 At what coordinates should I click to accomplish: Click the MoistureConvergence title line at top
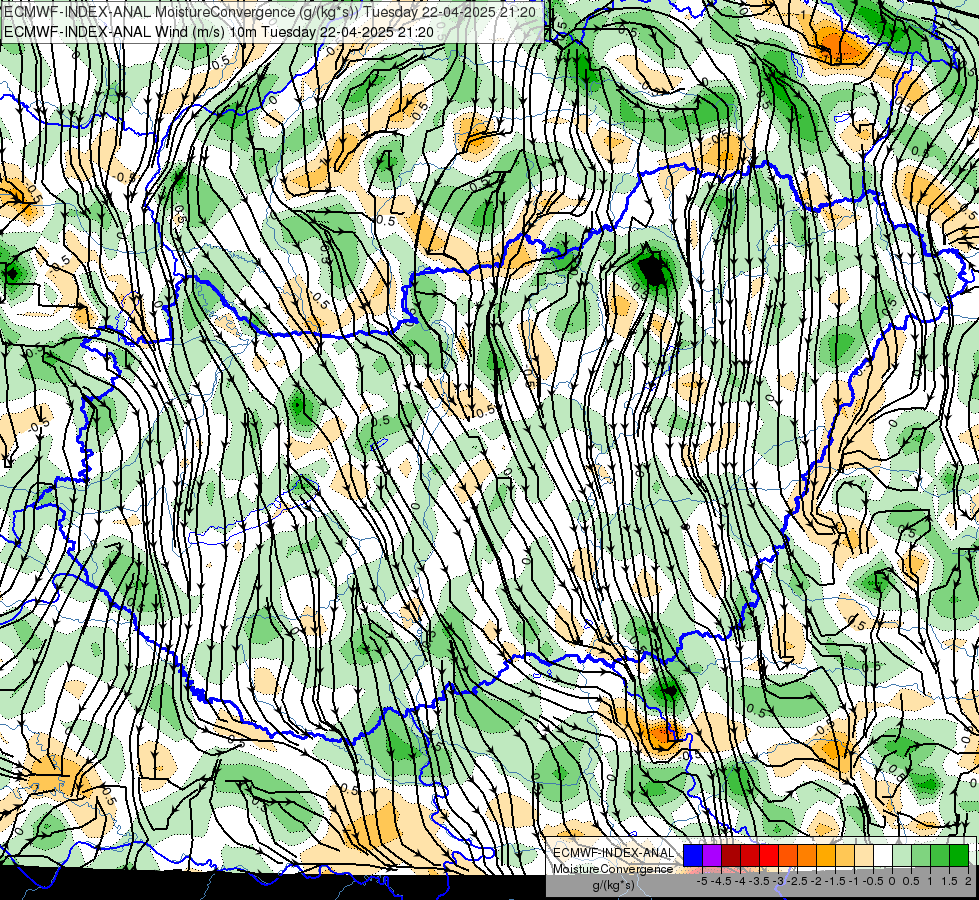pyautogui.click(x=270, y=12)
